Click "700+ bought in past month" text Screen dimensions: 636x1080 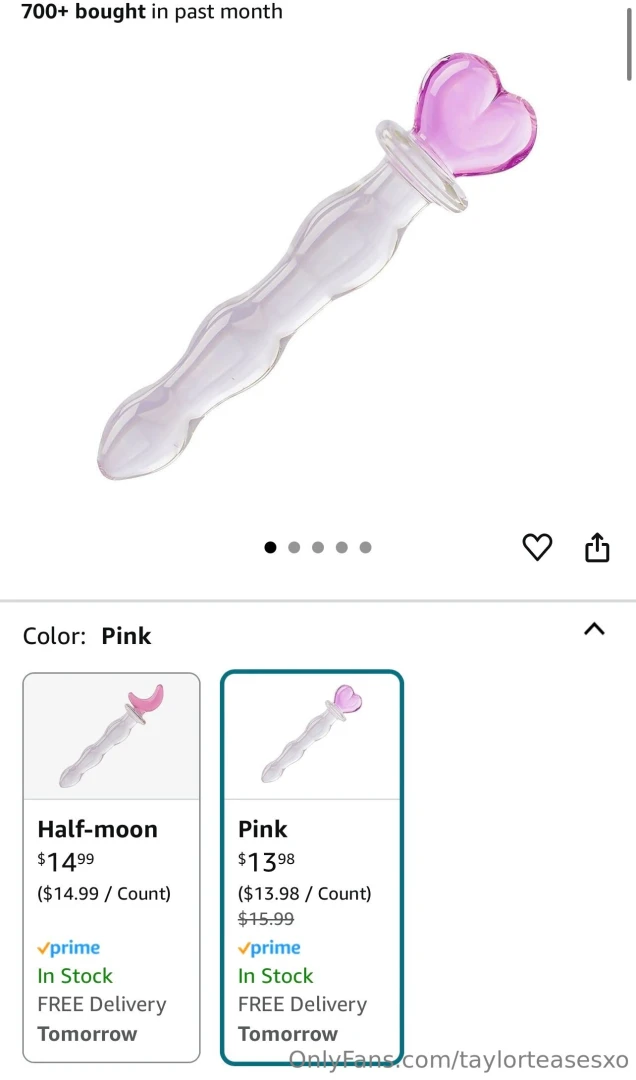(152, 12)
